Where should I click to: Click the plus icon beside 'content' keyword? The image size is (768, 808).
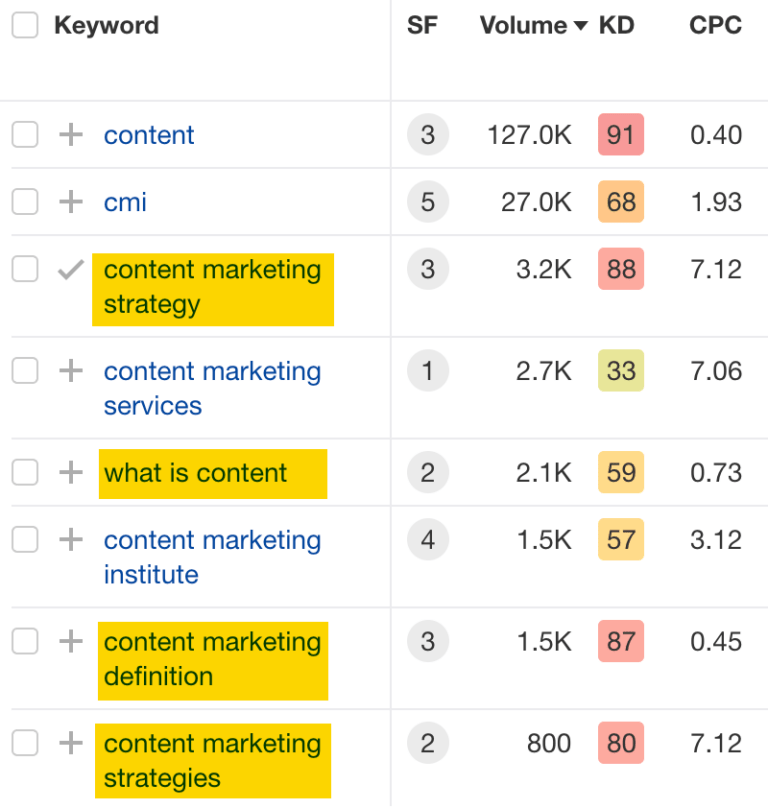[x=70, y=135]
